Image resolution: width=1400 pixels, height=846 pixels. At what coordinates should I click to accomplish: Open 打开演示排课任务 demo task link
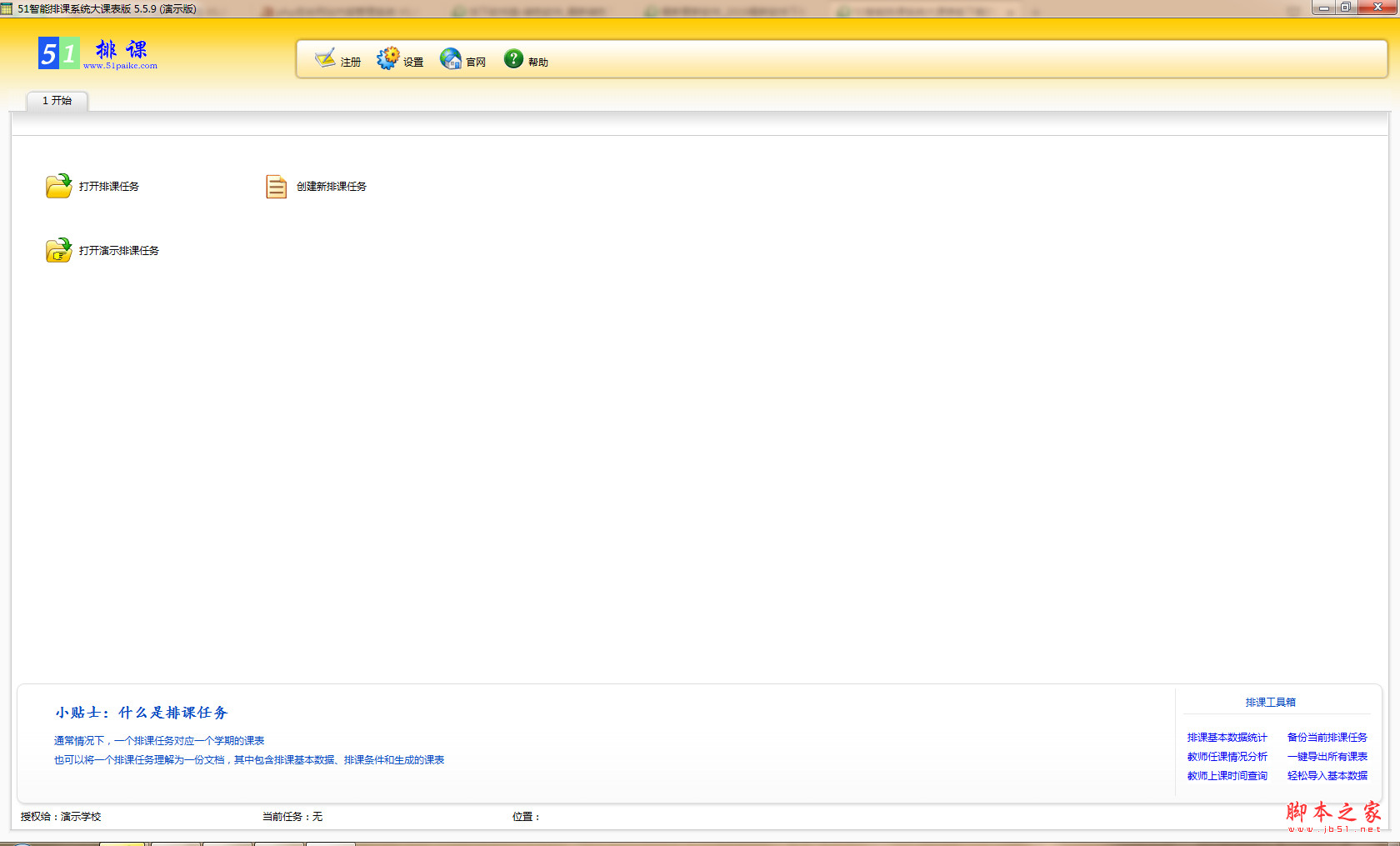[119, 251]
